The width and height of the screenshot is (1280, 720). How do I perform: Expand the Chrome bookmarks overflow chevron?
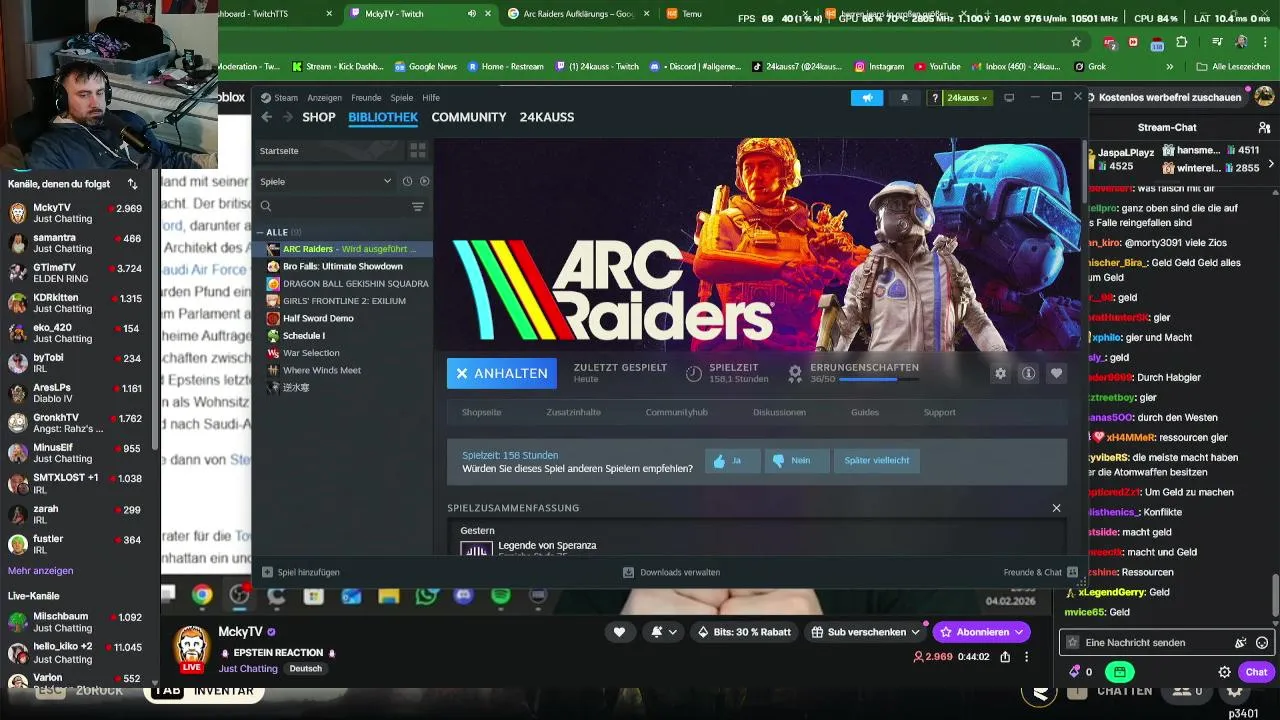[1170, 67]
